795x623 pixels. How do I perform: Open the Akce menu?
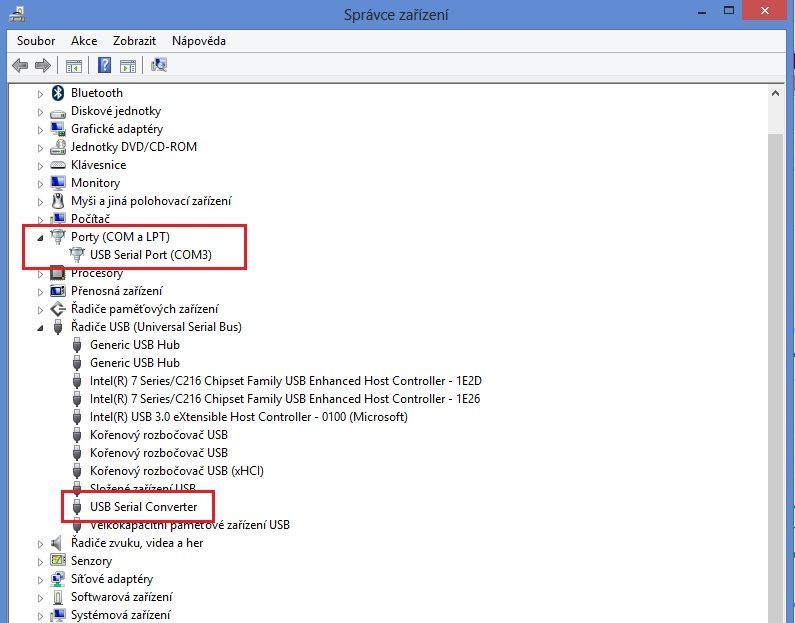tap(84, 41)
